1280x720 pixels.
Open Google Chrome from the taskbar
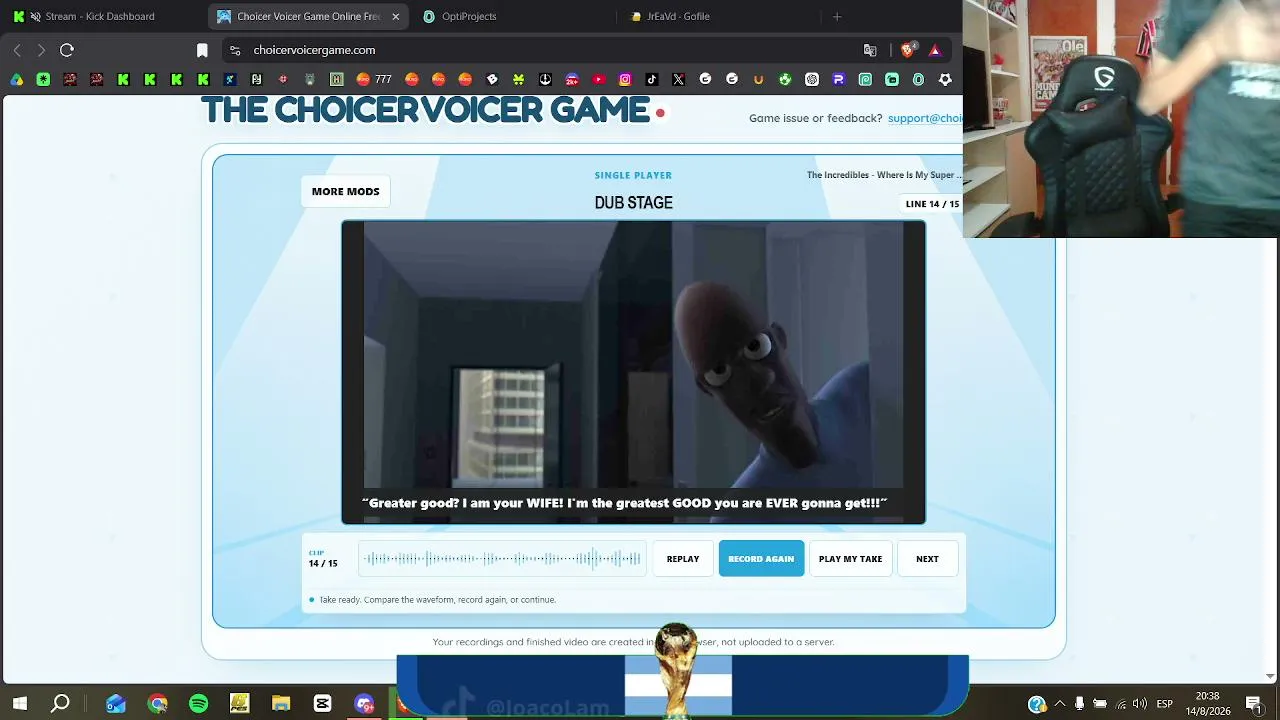click(157, 704)
